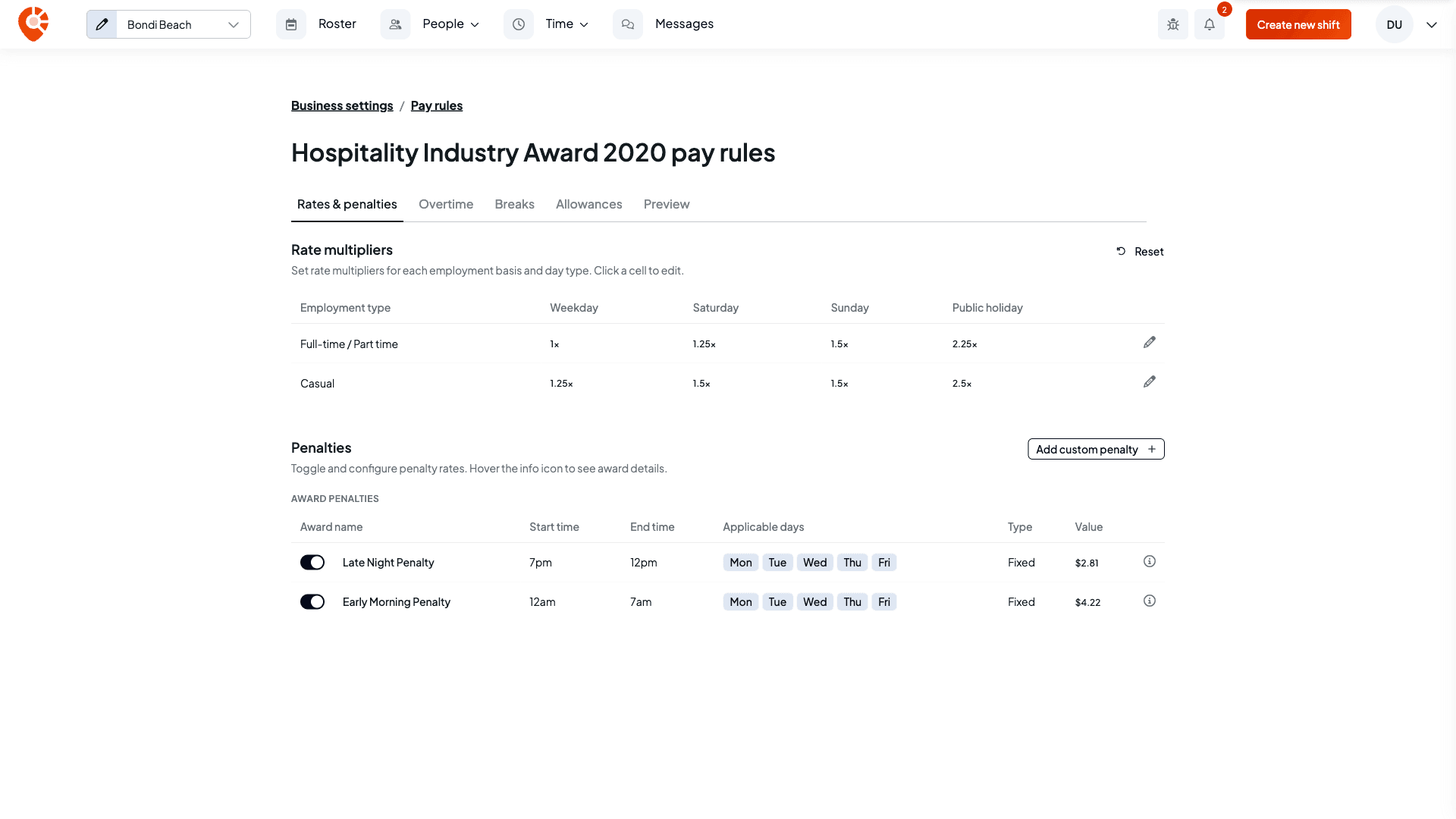
Task: Switch to the Allowances tab
Action: [588, 204]
